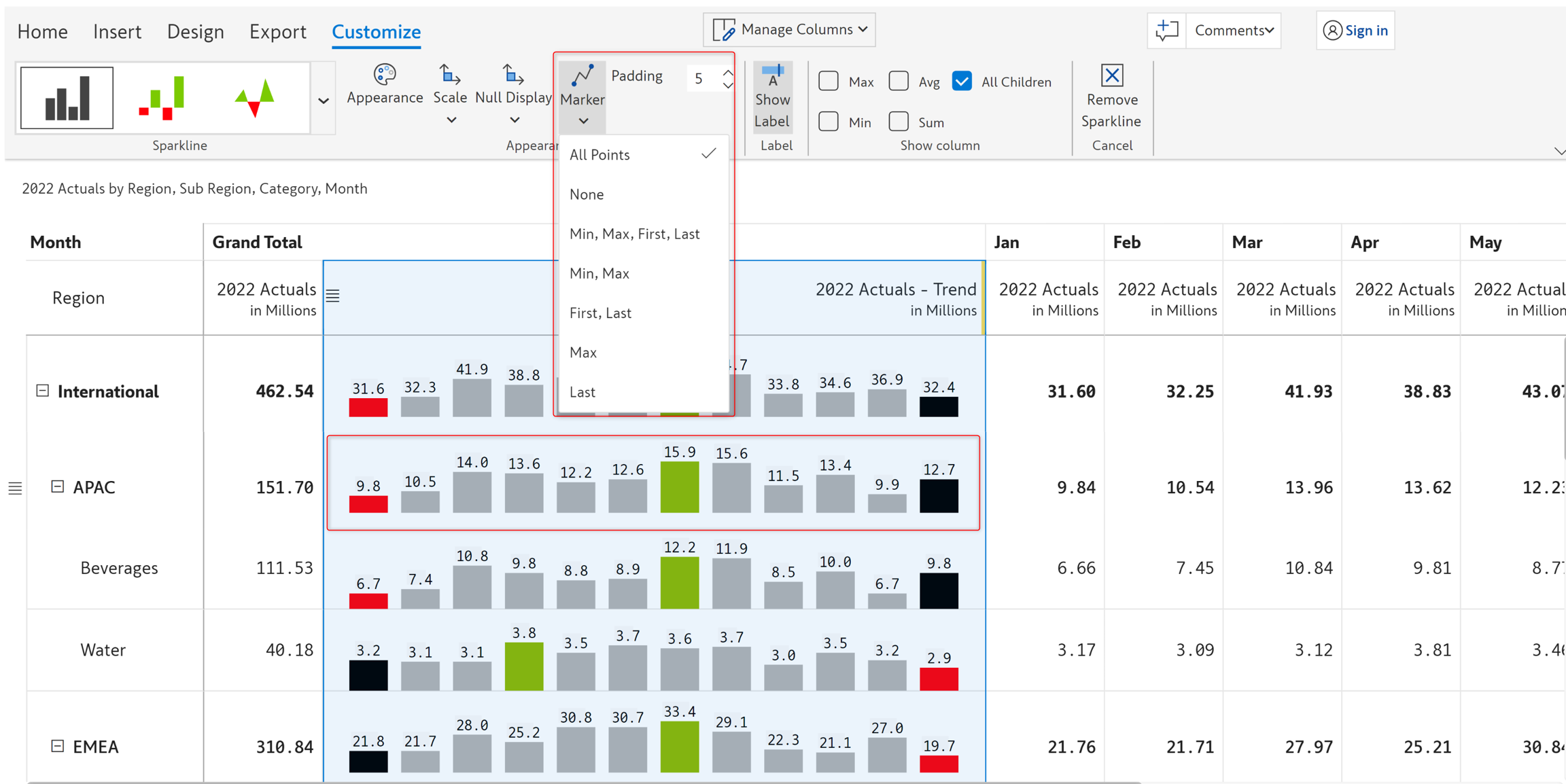Click the Remove Sparkline icon

pyautogui.click(x=1112, y=76)
